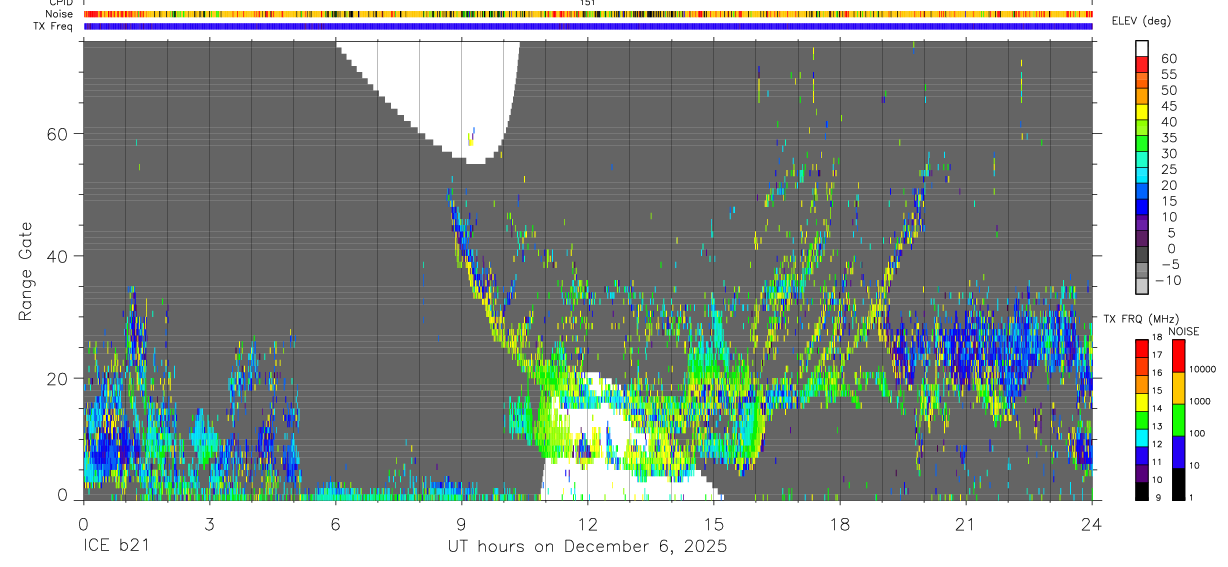Select the yellow 14–15 MHz TX FRQ swatch
This screenshot has height=567, width=1228.
pos(1142,400)
